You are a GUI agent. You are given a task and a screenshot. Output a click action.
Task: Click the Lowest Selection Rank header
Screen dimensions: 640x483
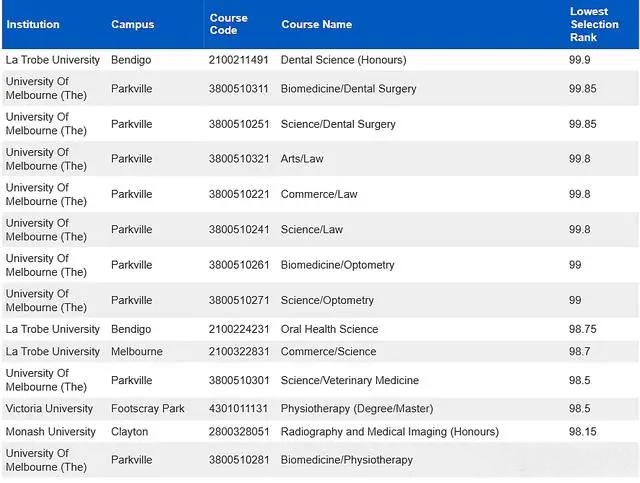[x=594, y=24]
